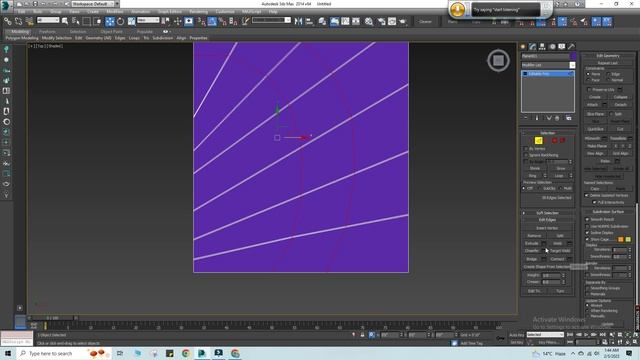Screen dimensions: 640x360
Task: Expand the Soft Selection rollout
Action: coord(547,213)
